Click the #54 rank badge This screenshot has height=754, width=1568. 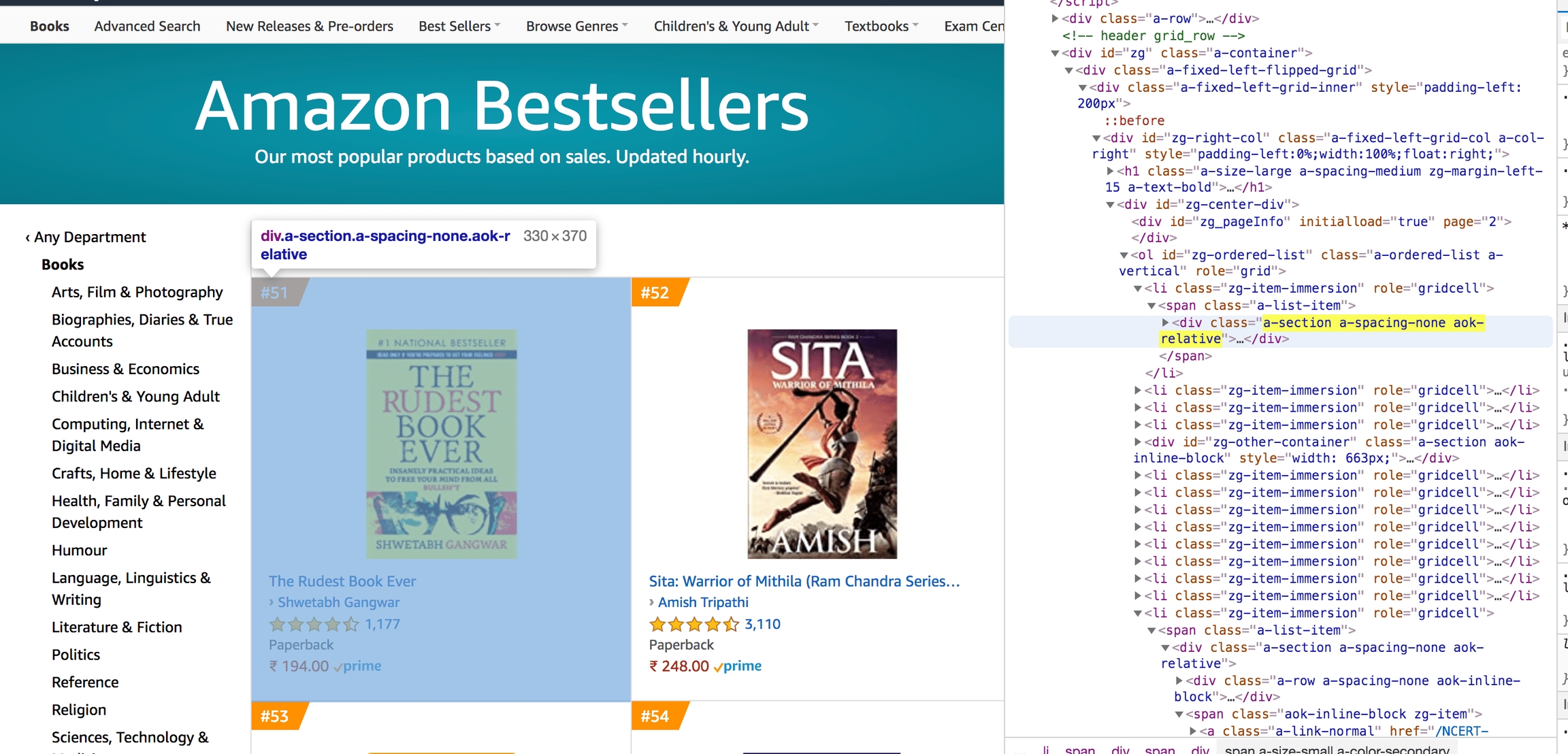tap(655, 716)
